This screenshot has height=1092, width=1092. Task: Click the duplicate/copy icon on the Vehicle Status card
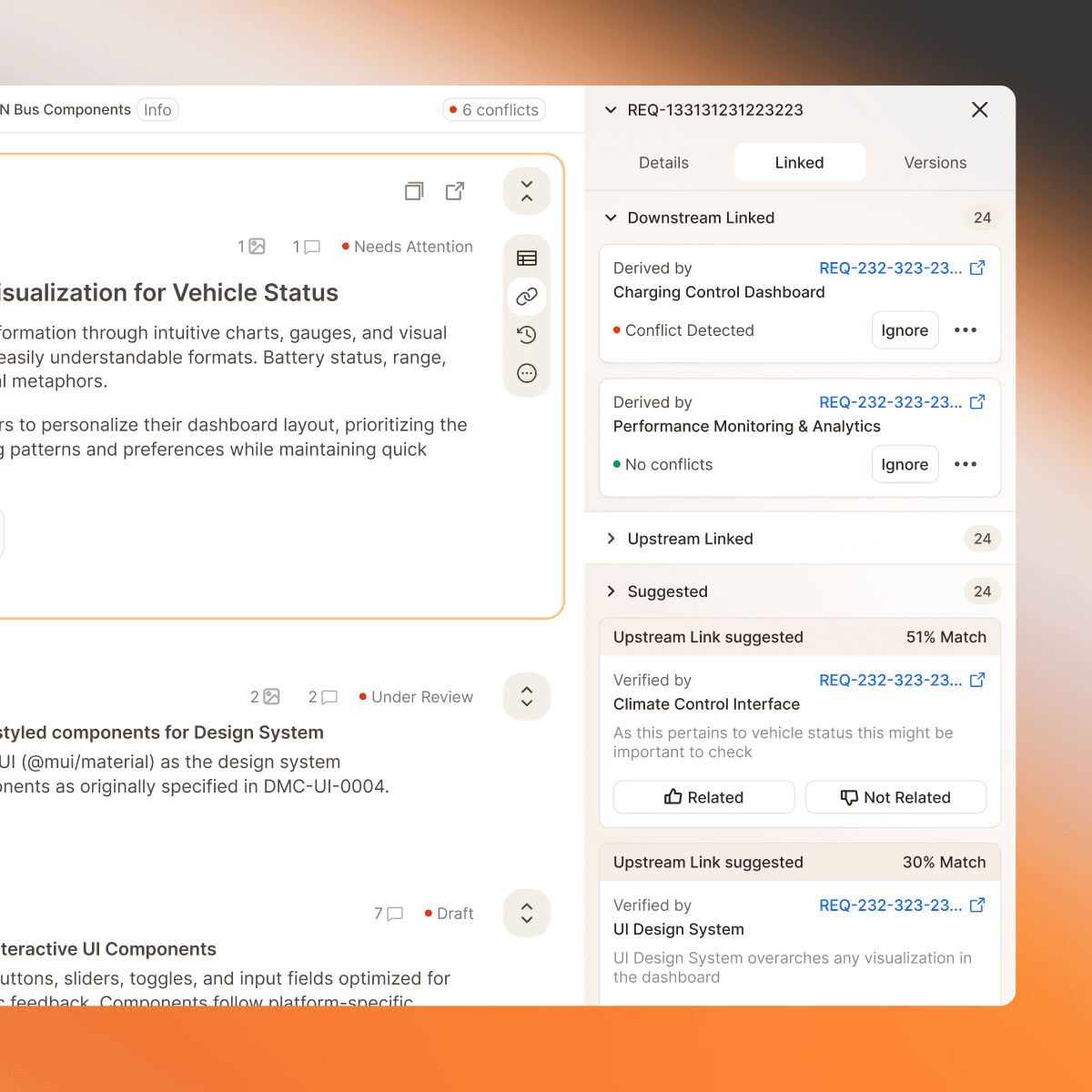pos(414,191)
